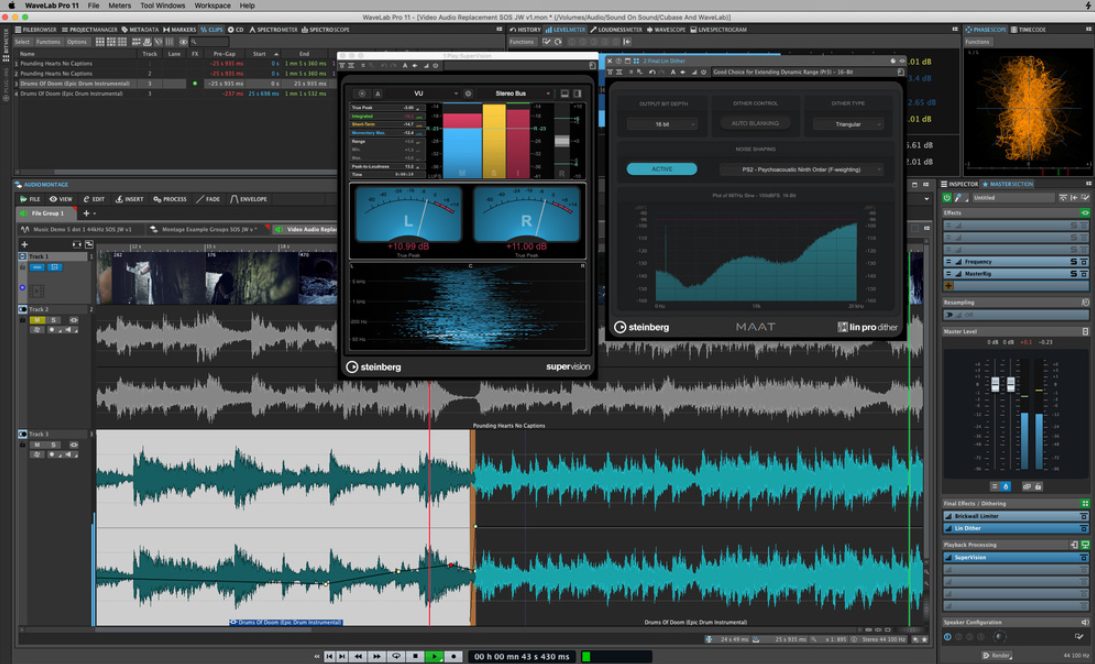Solo the Frequency effect slot
This screenshot has height=664, width=1095.
click(1073, 262)
